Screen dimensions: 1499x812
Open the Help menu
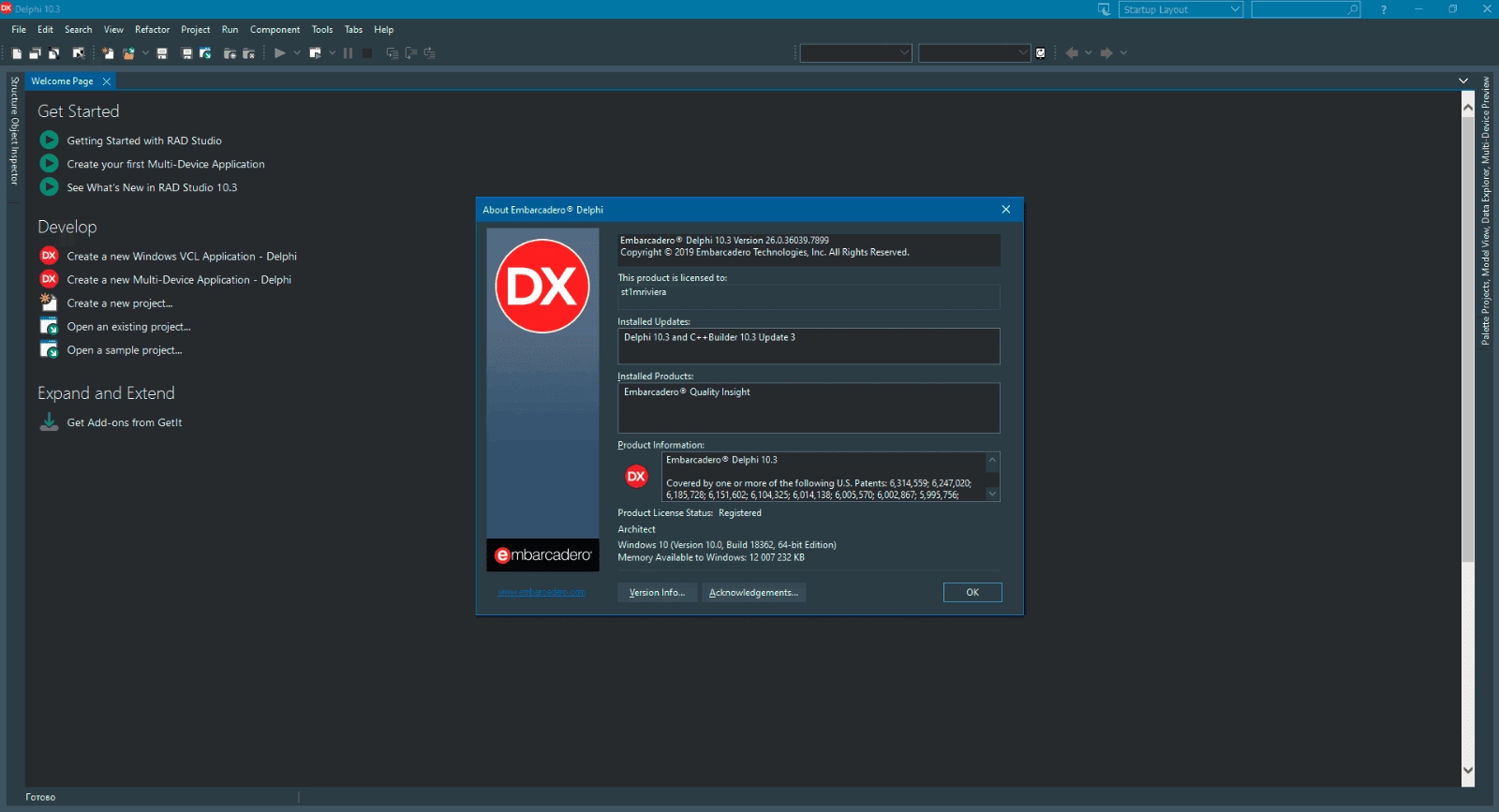pos(384,30)
